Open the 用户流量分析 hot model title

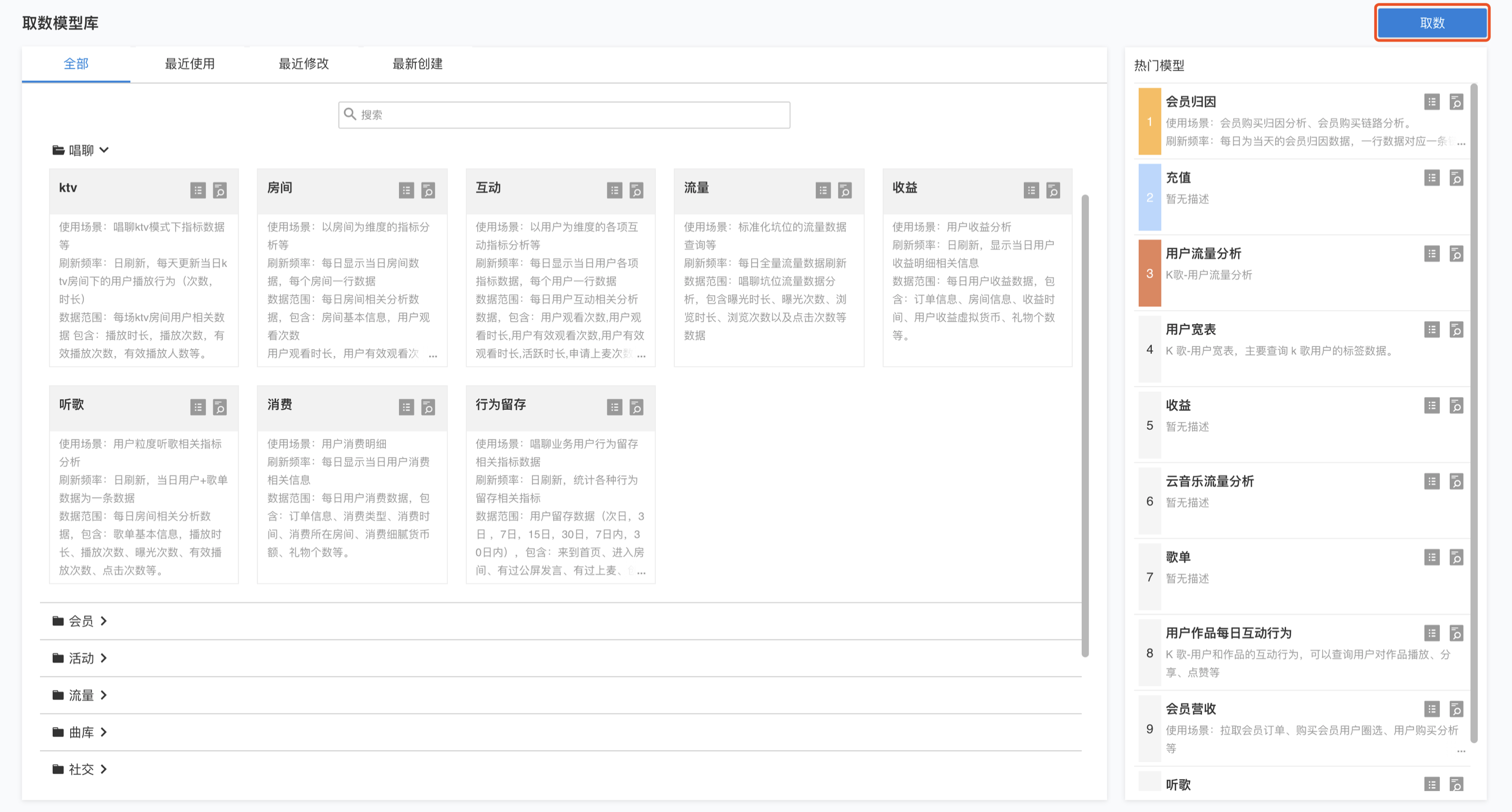coord(1203,254)
